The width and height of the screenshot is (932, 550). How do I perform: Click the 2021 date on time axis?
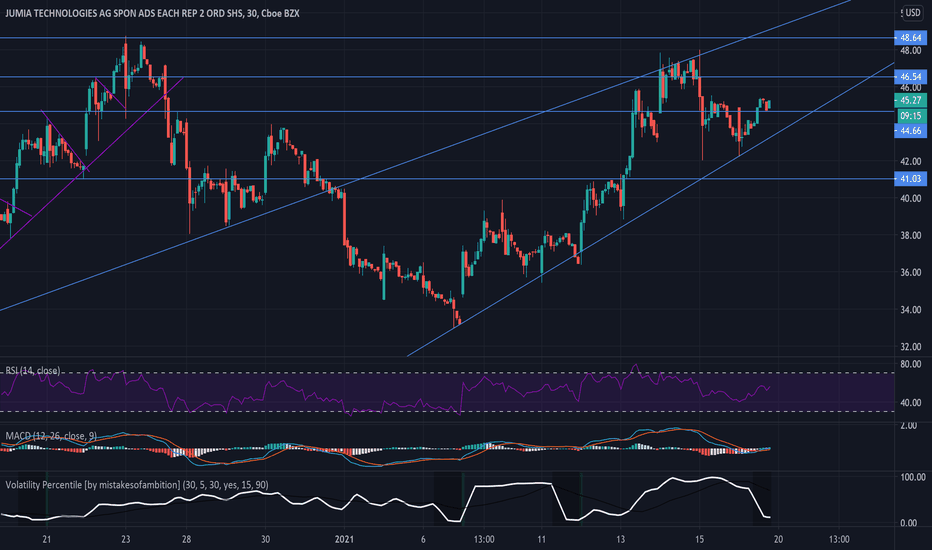point(344,540)
